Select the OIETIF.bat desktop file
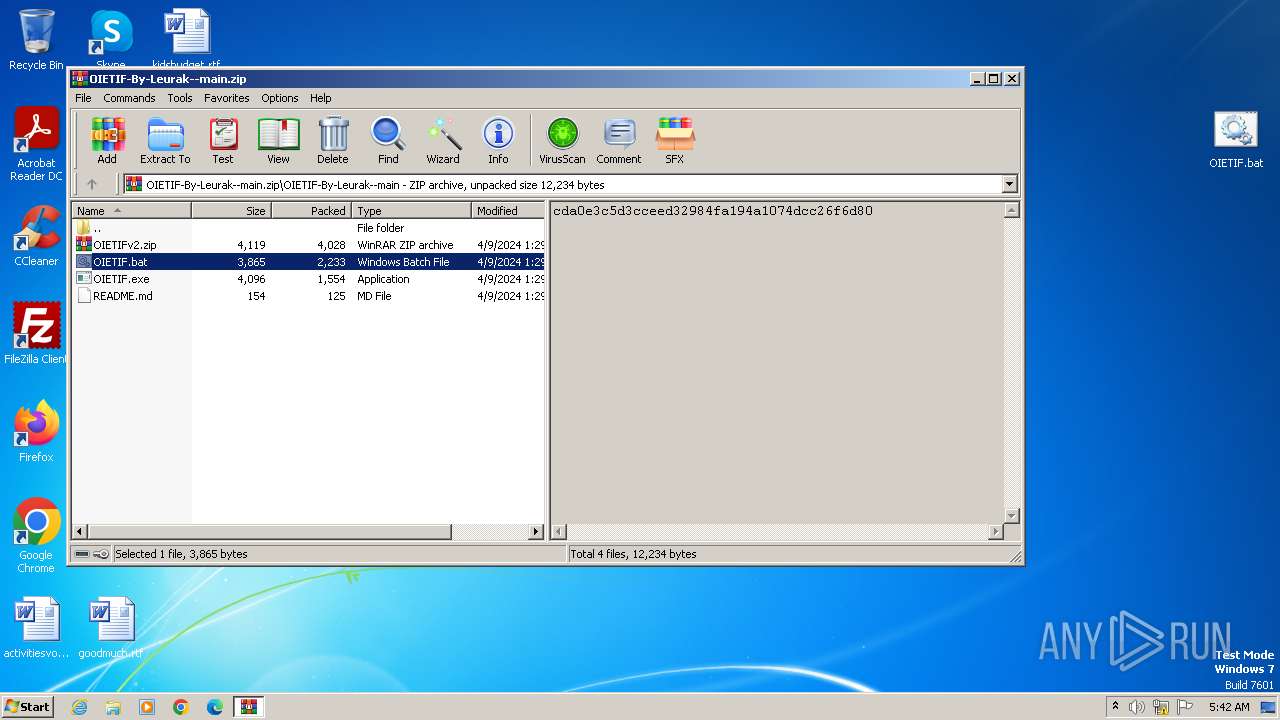1280x720 pixels. click(x=1236, y=140)
